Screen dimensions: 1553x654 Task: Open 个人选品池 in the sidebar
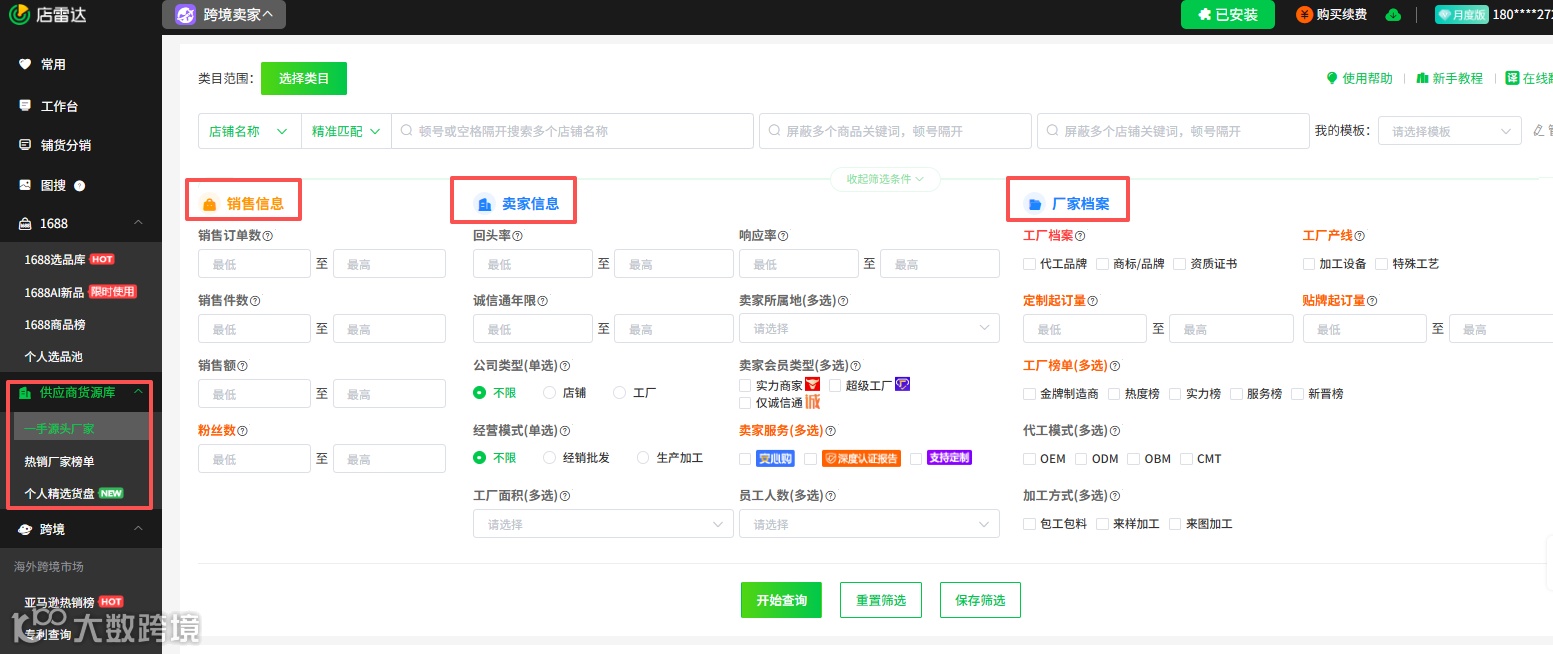[54, 356]
